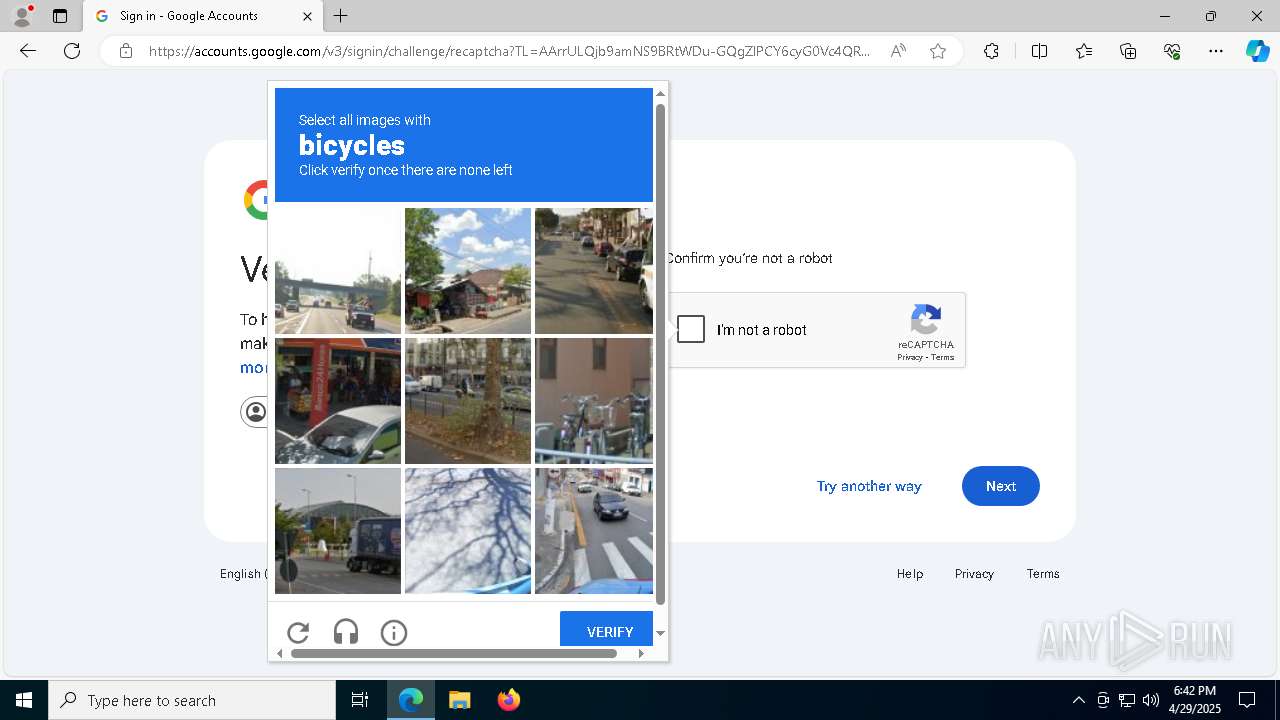Open Task View
The height and width of the screenshot is (720, 1280).
360,700
